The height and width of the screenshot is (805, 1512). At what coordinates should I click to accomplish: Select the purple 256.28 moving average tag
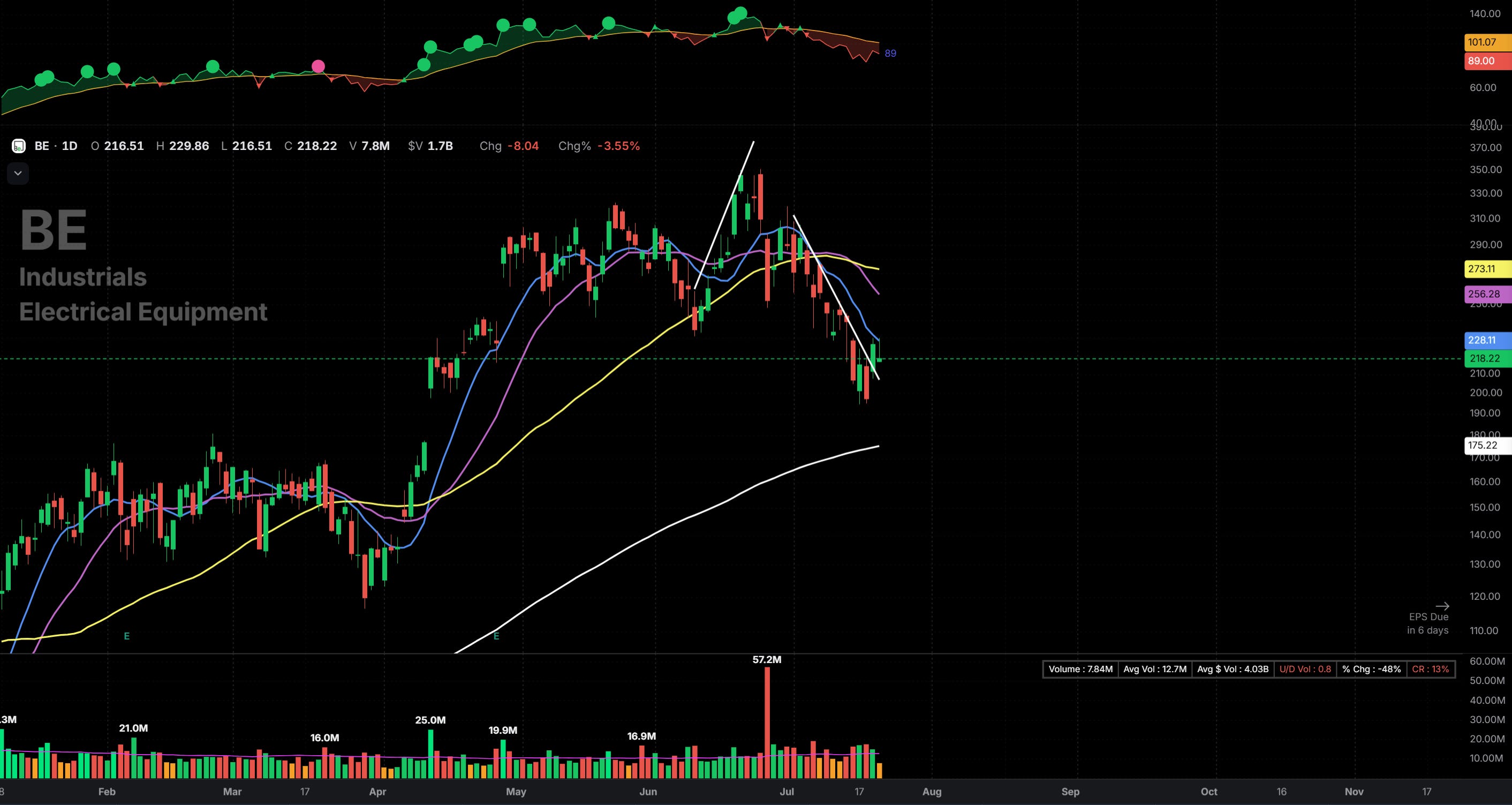(x=1488, y=294)
